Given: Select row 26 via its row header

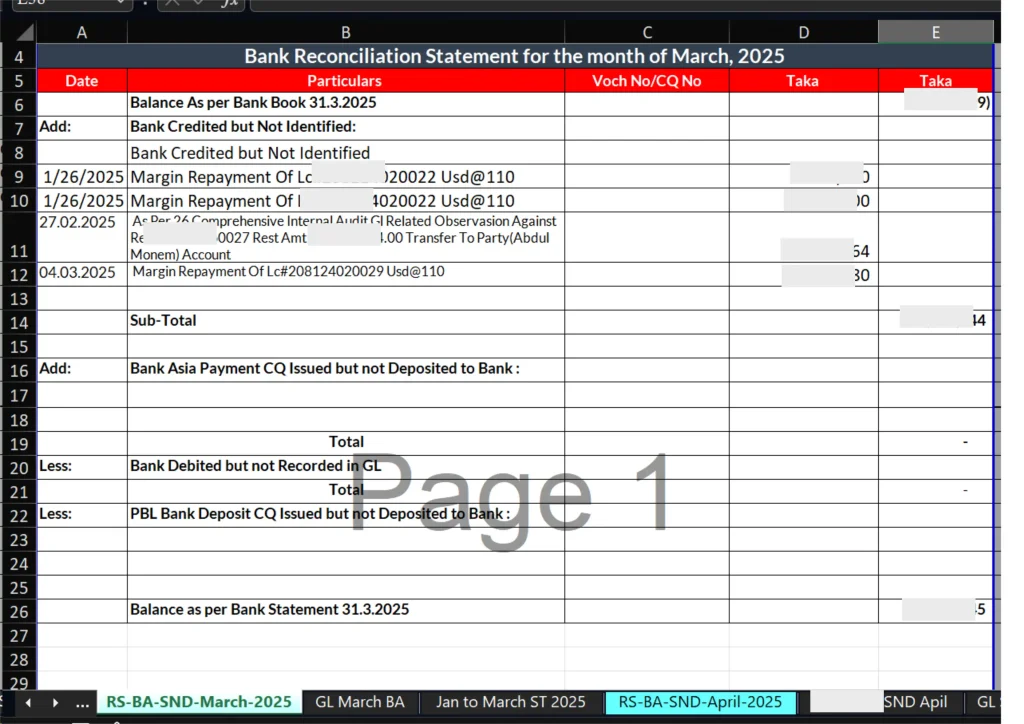Looking at the screenshot, I should point(18,611).
